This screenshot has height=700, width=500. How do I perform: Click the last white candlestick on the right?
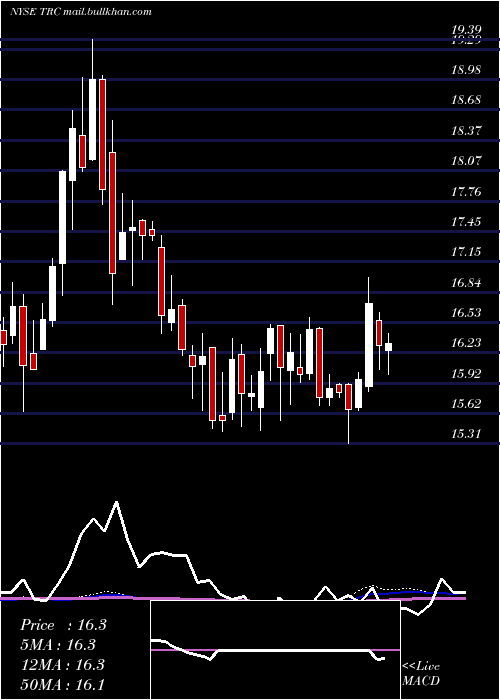pyautogui.click(x=388, y=347)
